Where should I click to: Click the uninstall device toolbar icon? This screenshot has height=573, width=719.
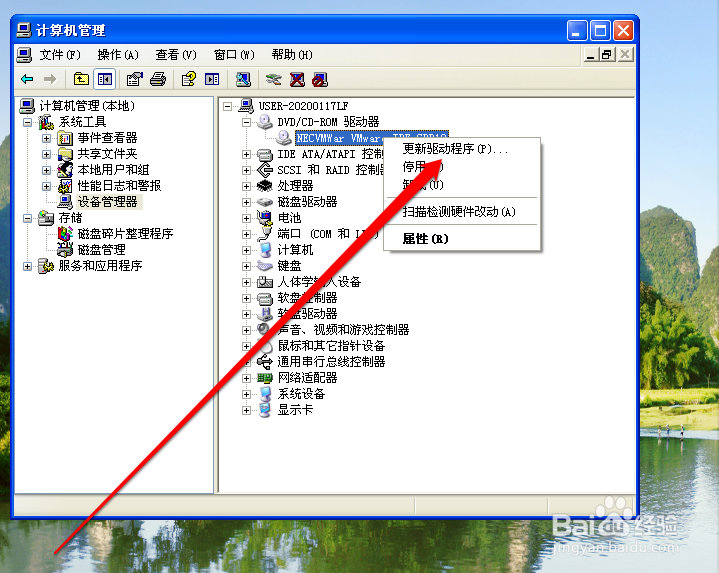click(297, 79)
